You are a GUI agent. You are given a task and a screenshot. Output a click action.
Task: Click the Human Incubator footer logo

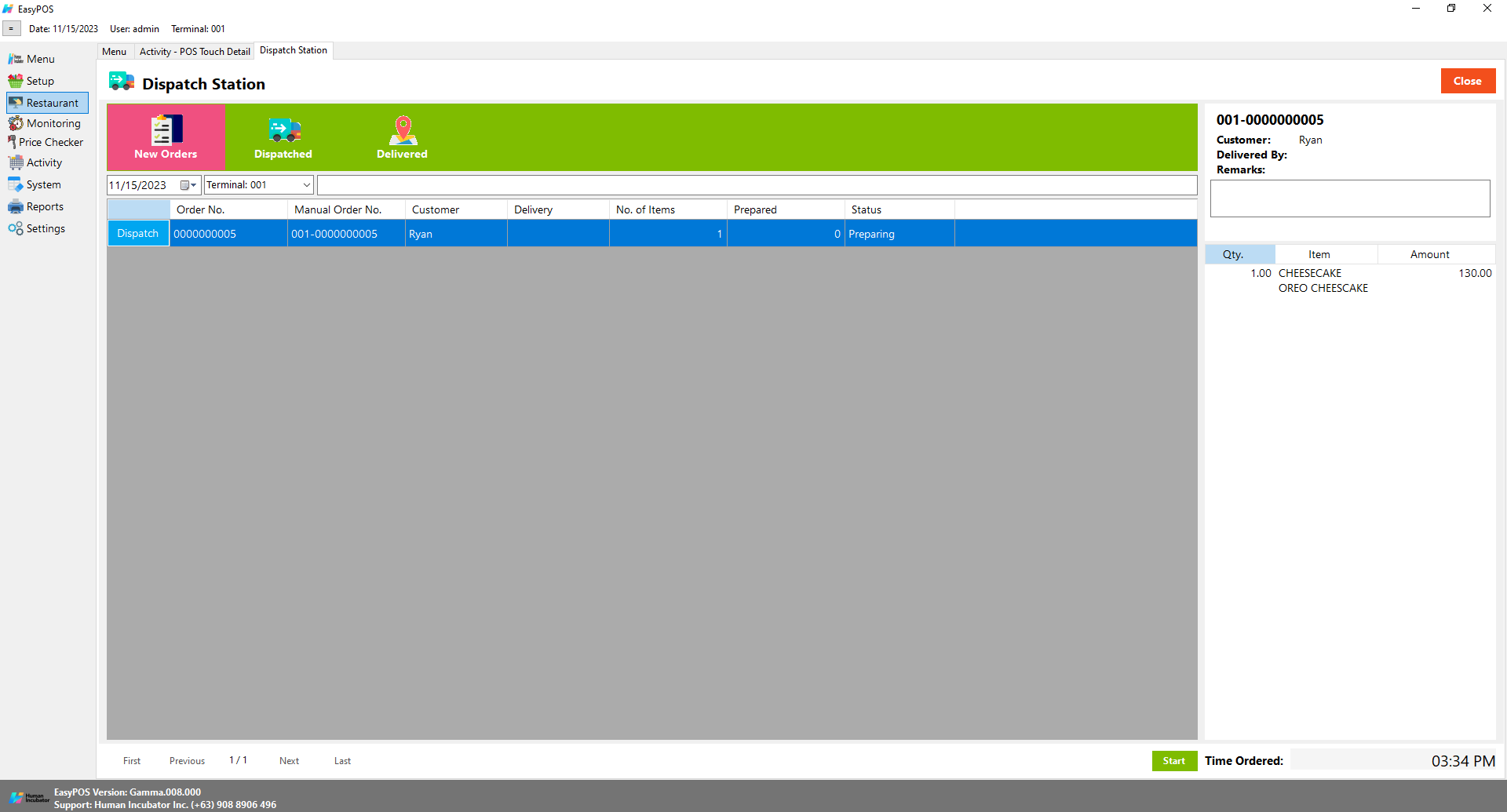click(30, 798)
